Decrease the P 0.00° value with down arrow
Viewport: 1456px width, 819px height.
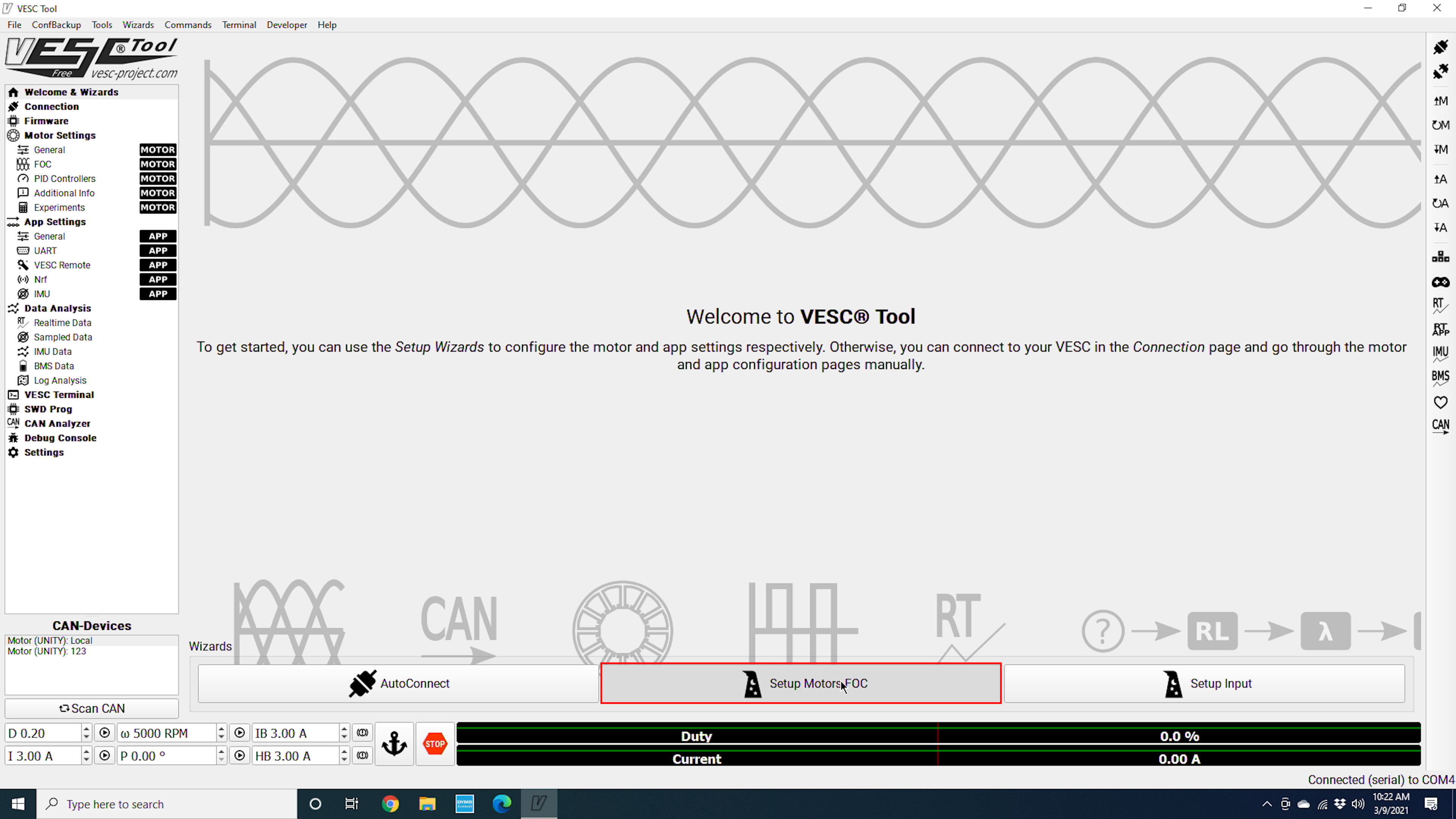coord(221,759)
